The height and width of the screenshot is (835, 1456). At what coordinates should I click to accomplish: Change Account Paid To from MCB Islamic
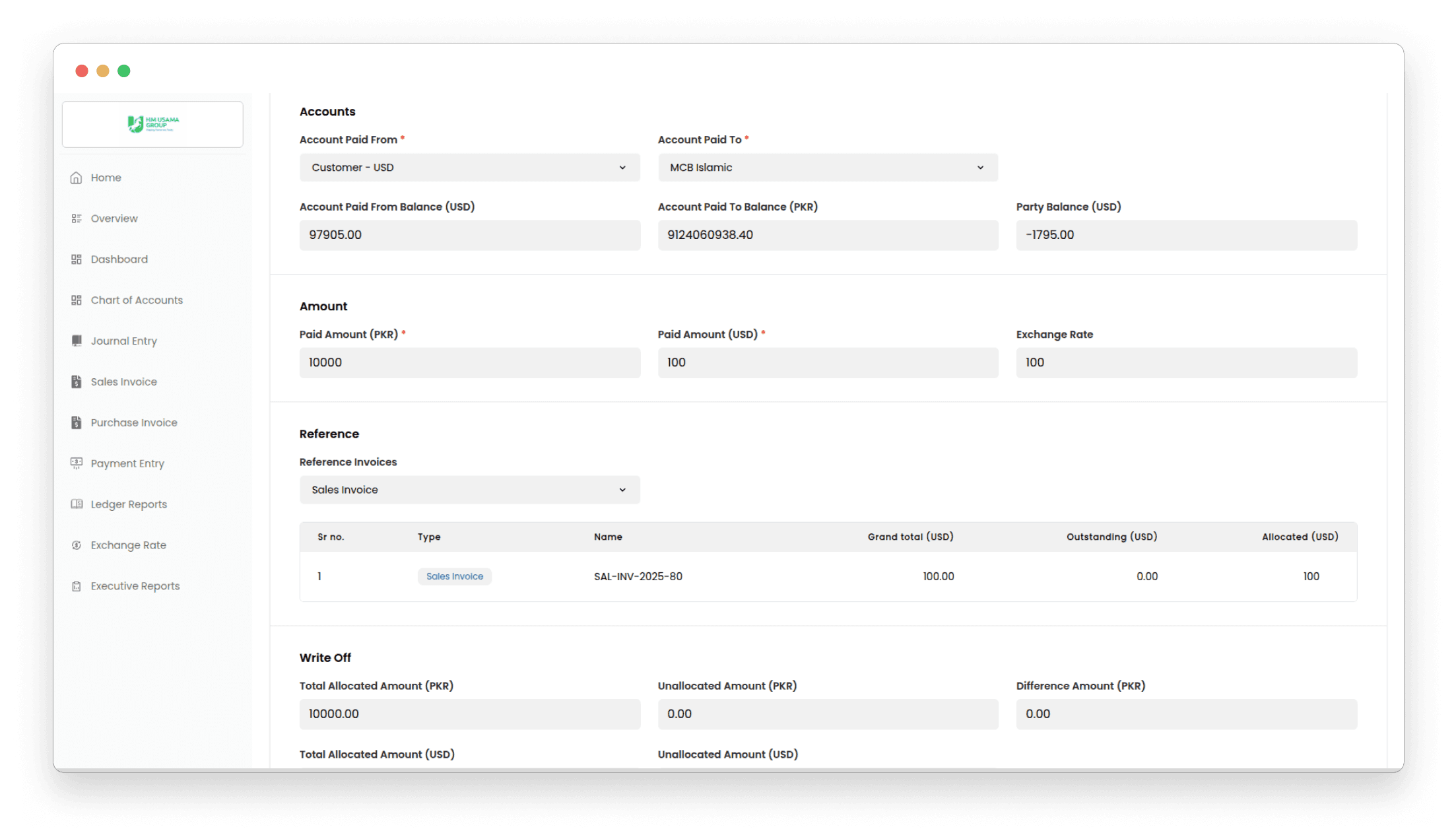[828, 167]
